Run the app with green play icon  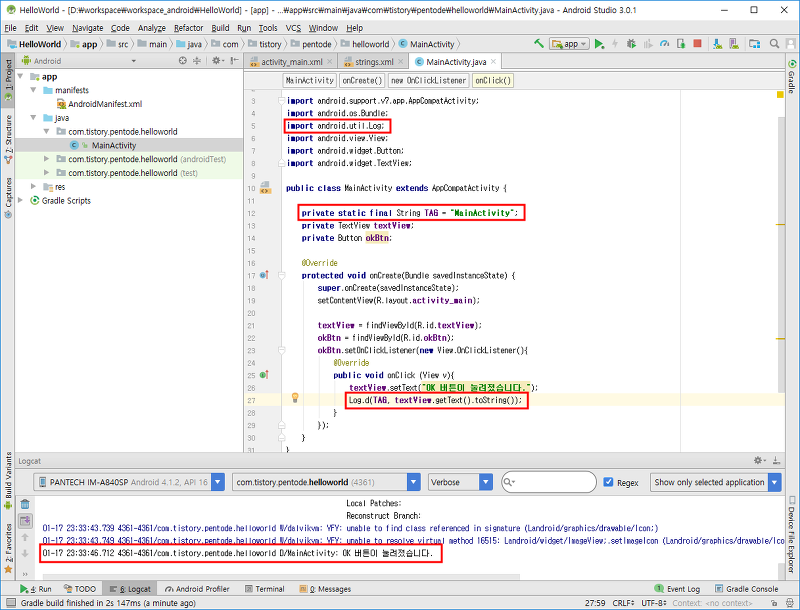click(599, 44)
